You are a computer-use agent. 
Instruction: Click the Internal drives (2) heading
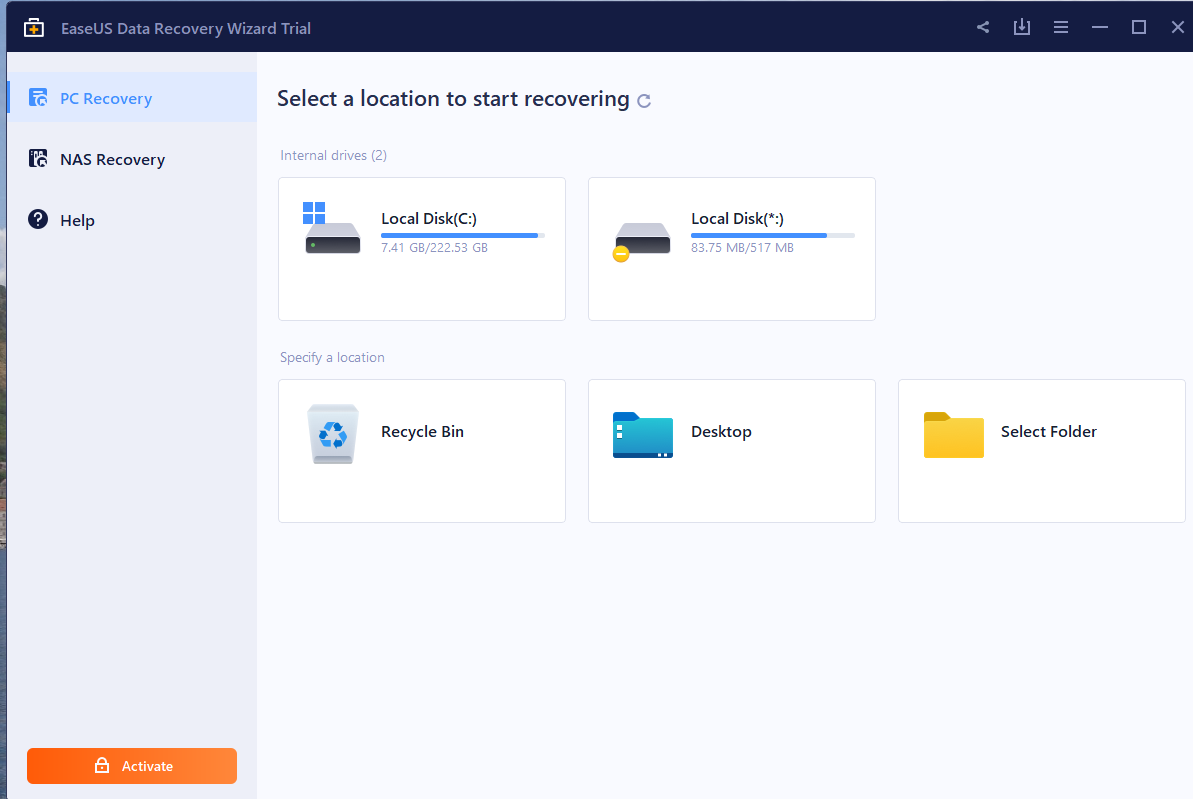coord(333,155)
